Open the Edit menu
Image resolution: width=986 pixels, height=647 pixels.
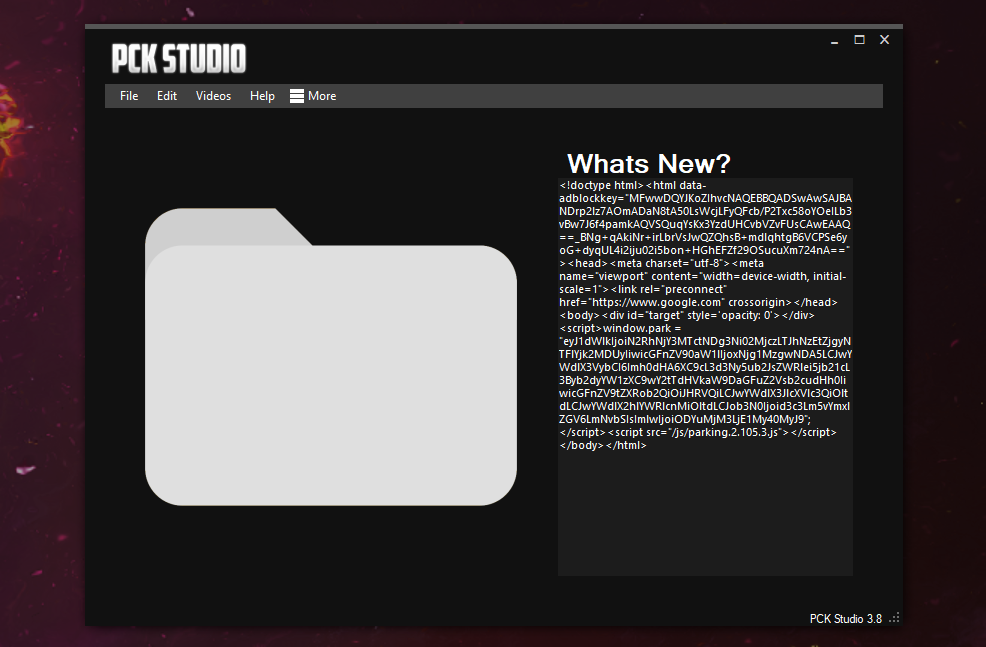point(167,96)
